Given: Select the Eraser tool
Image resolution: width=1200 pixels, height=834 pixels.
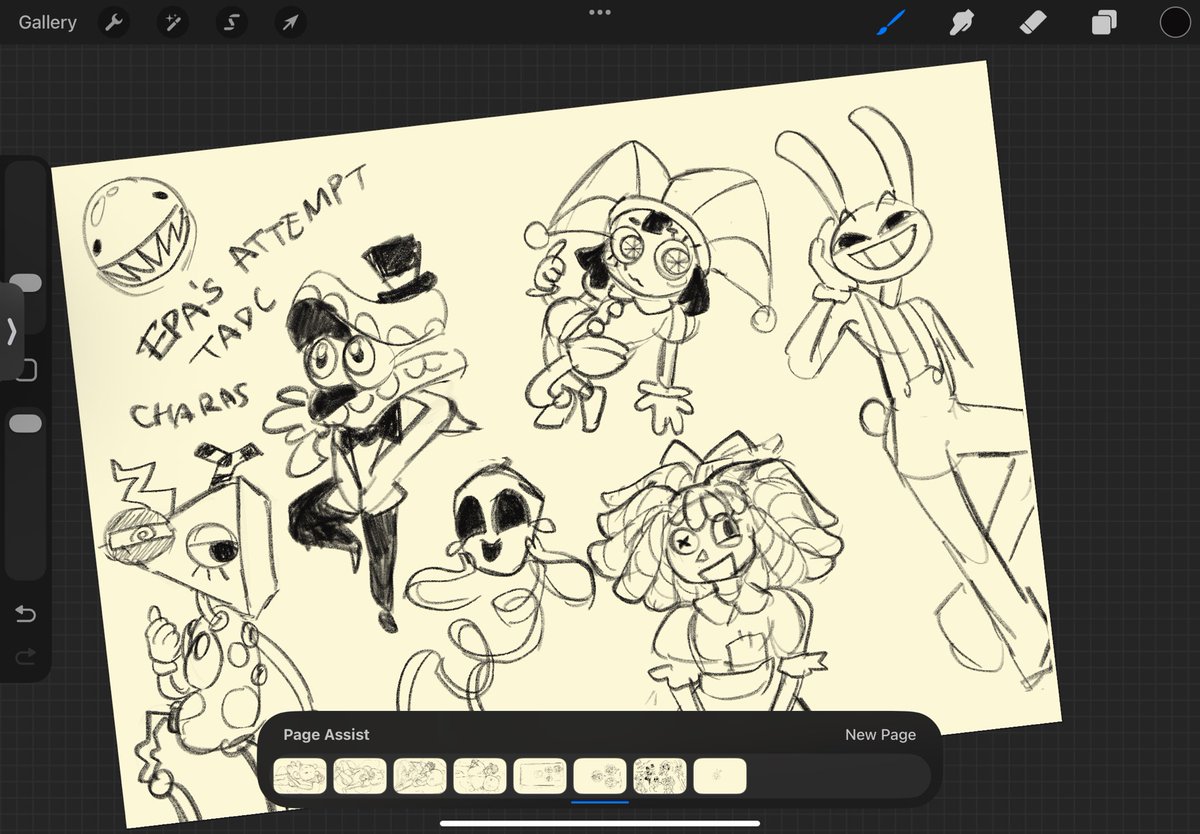Looking at the screenshot, I should [1033, 23].
